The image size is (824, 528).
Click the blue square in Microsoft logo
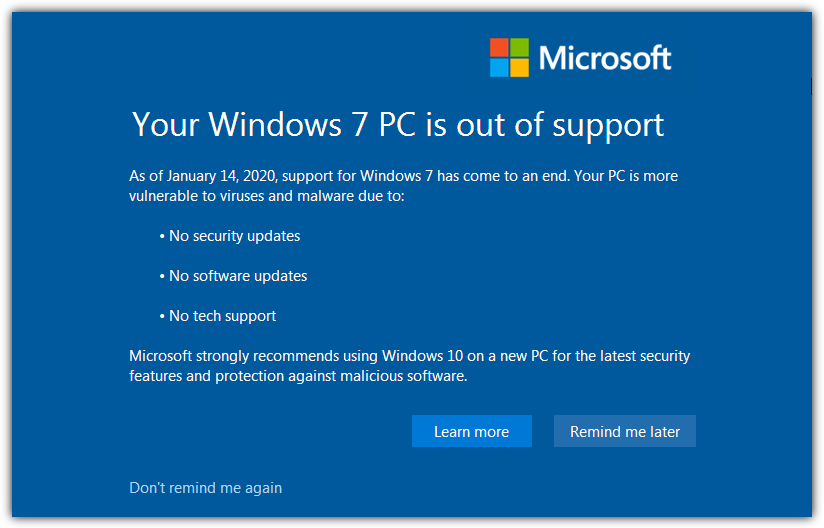[499, 68]
